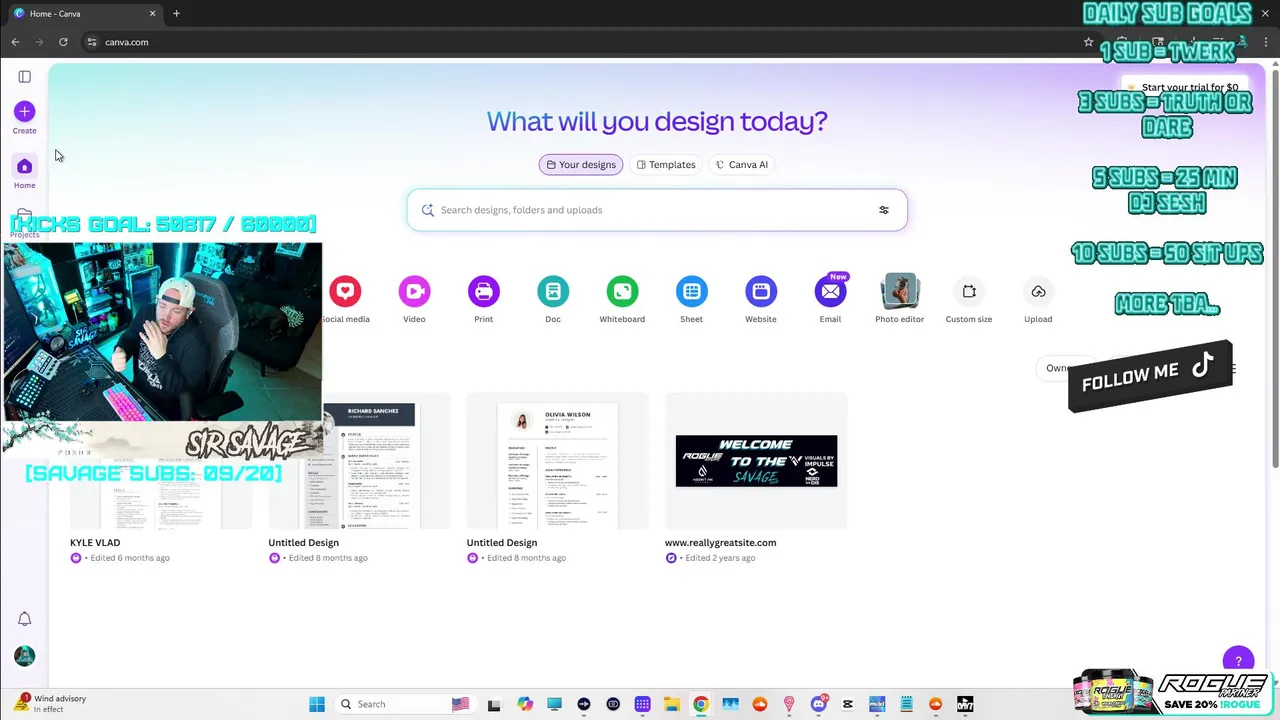Click the Chrome icon in the taskbar
The height and width of the screenshot is (720, 1280).
pyautogui.click(x=701, y=704)
